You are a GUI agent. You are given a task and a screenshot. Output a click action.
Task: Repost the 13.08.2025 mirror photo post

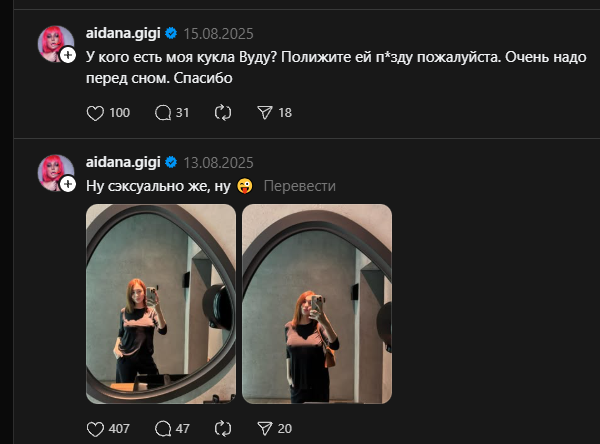223,429
